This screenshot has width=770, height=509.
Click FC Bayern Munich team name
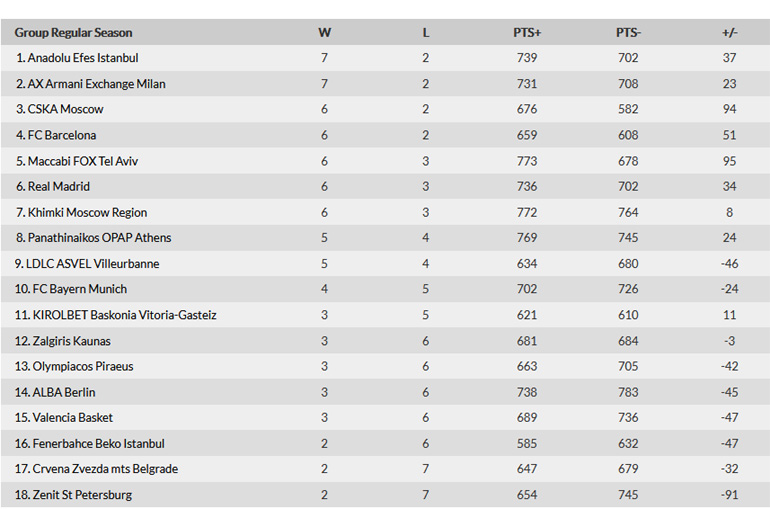click(x=77, y=289)
